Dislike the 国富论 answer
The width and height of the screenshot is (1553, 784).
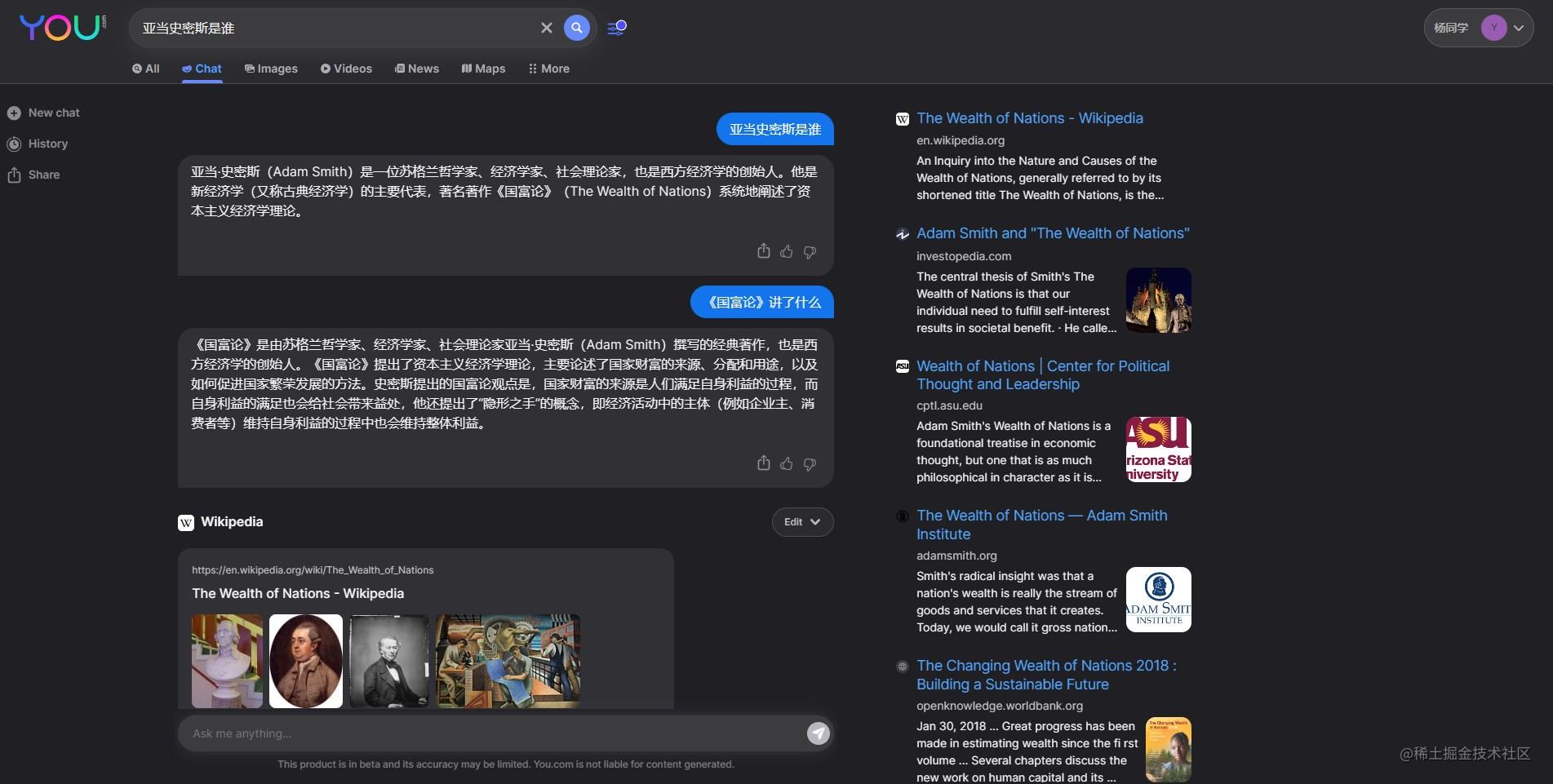(x=810, y=464)
